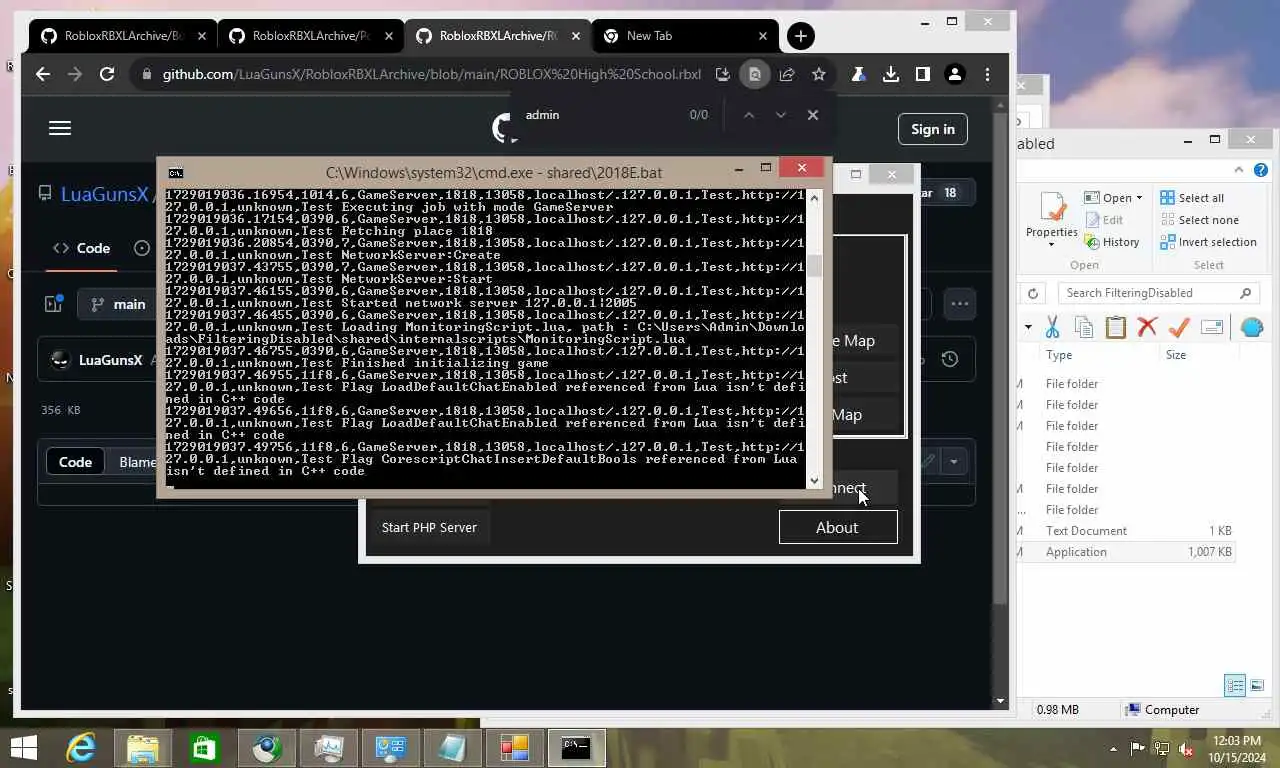This screenshot has height=768, width=1280.
Task: Refresh the Explorer folder view
Action: 1033,293
